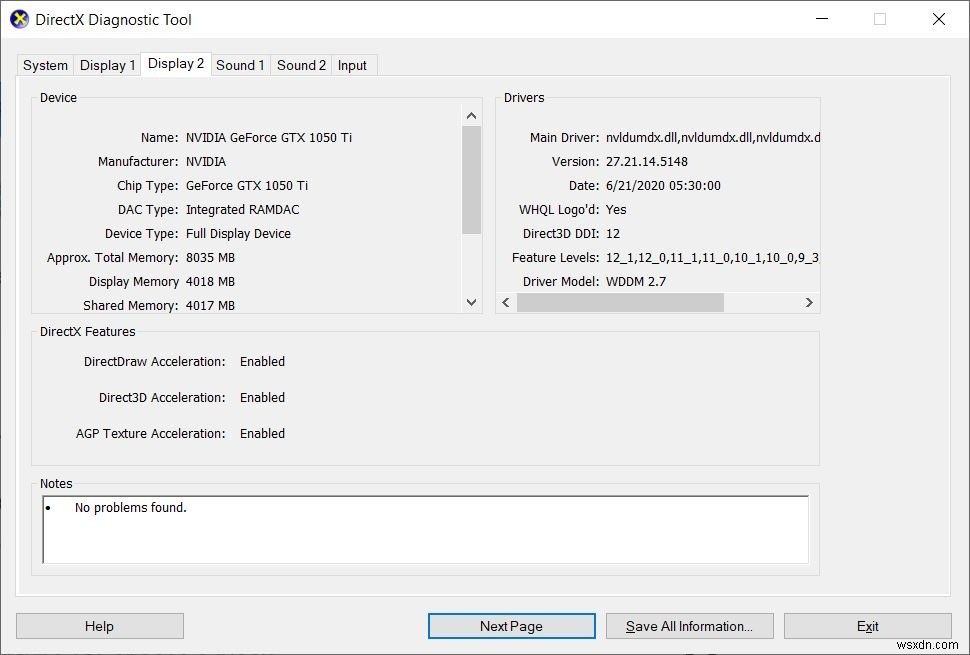The height and width of the screenshot is (655, 970).
Task: Reselect the active Display 2 tab
Action: [x=175, y=63]
